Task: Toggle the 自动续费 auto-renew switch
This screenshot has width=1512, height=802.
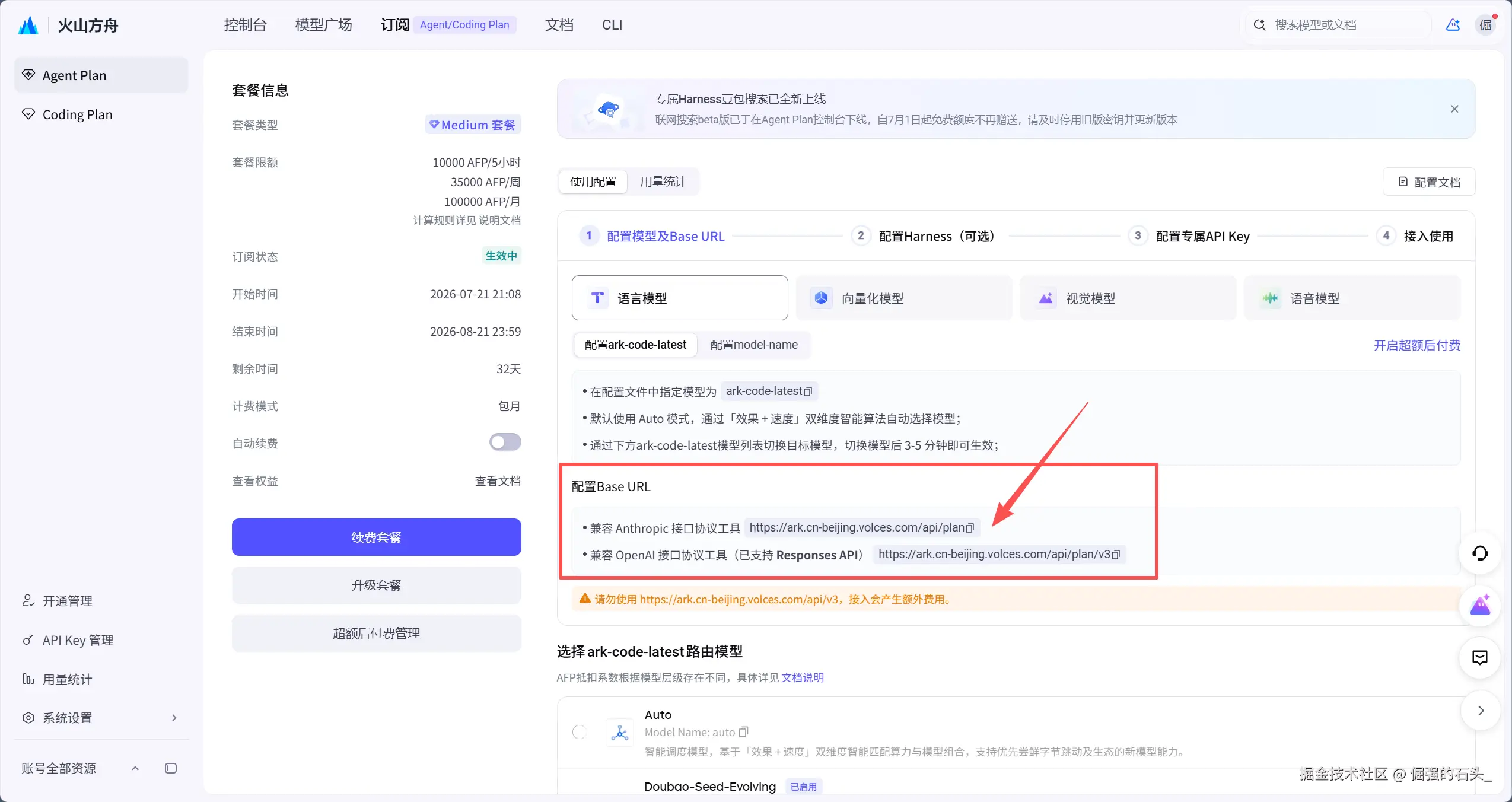Action: (505, 442)
